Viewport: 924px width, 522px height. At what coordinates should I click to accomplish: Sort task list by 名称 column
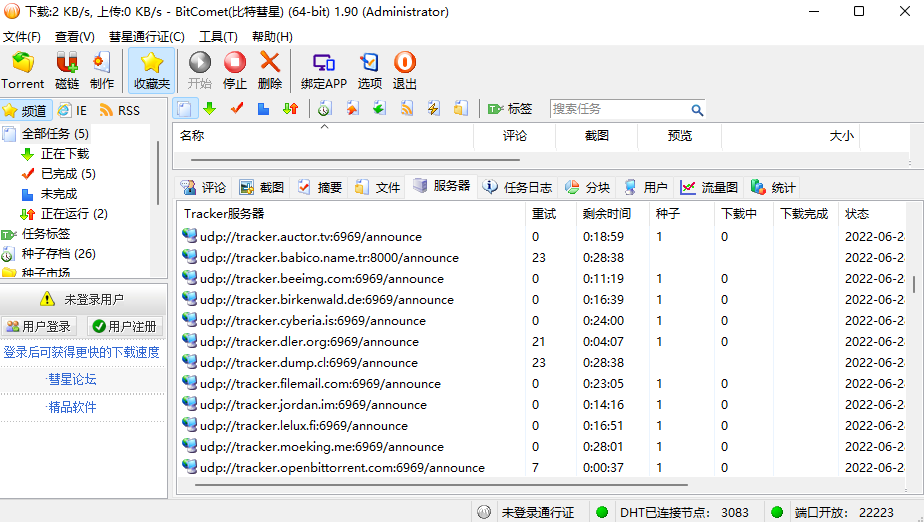pos(324,136)
